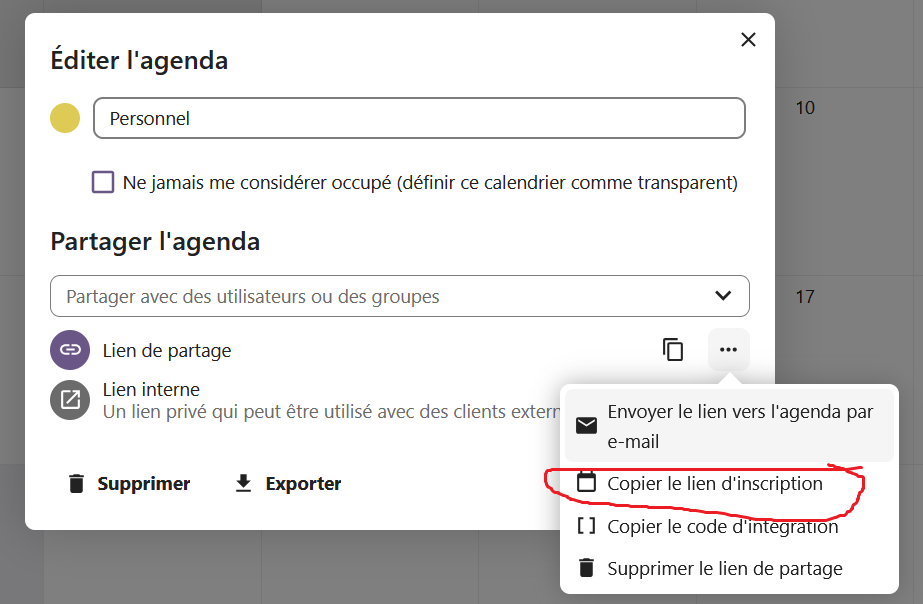Open the yellow calendar color picker
Screen dimensions: 923x604
tap(65, 118)
